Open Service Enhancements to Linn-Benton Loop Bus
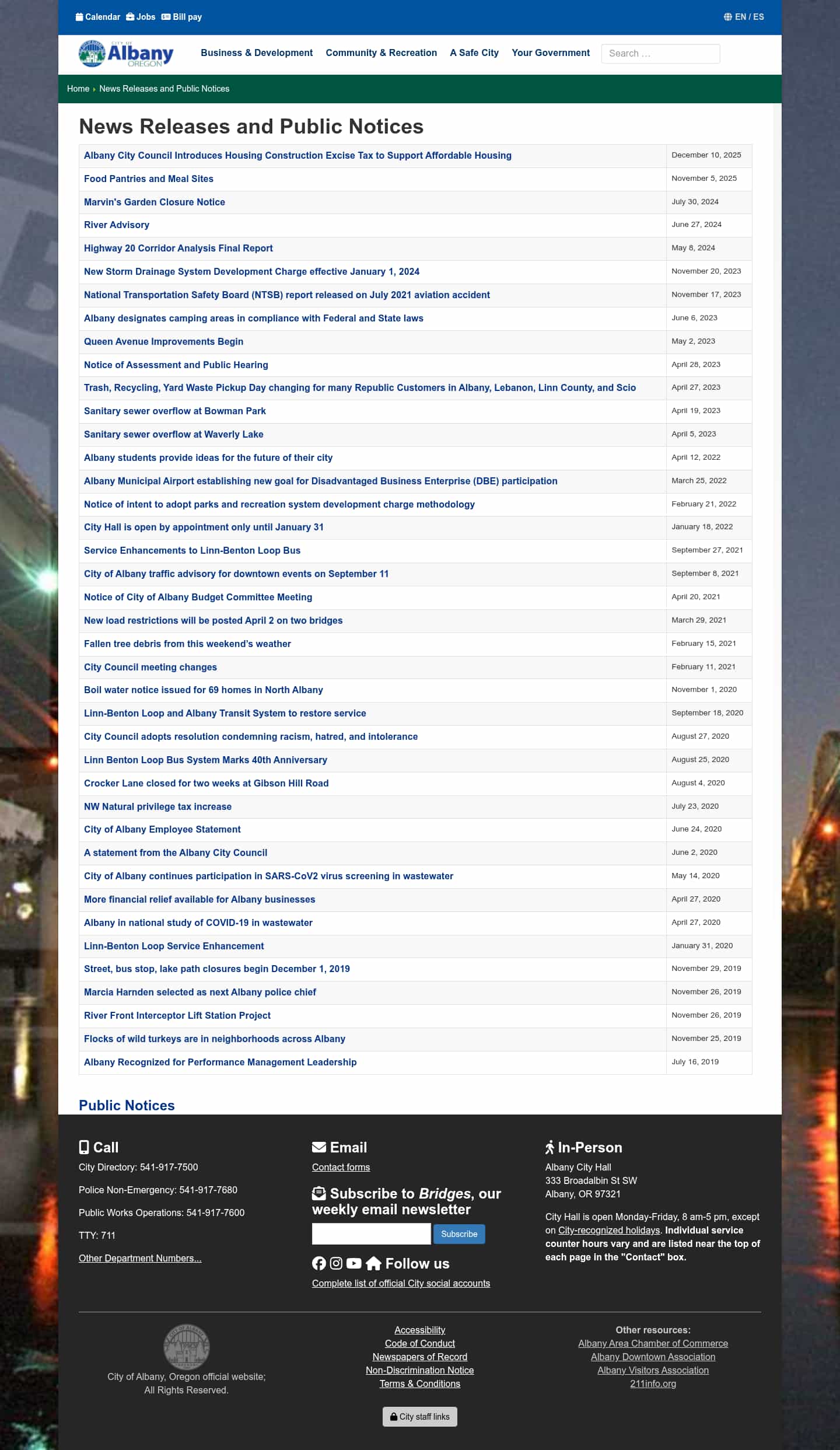 point(192,551)
